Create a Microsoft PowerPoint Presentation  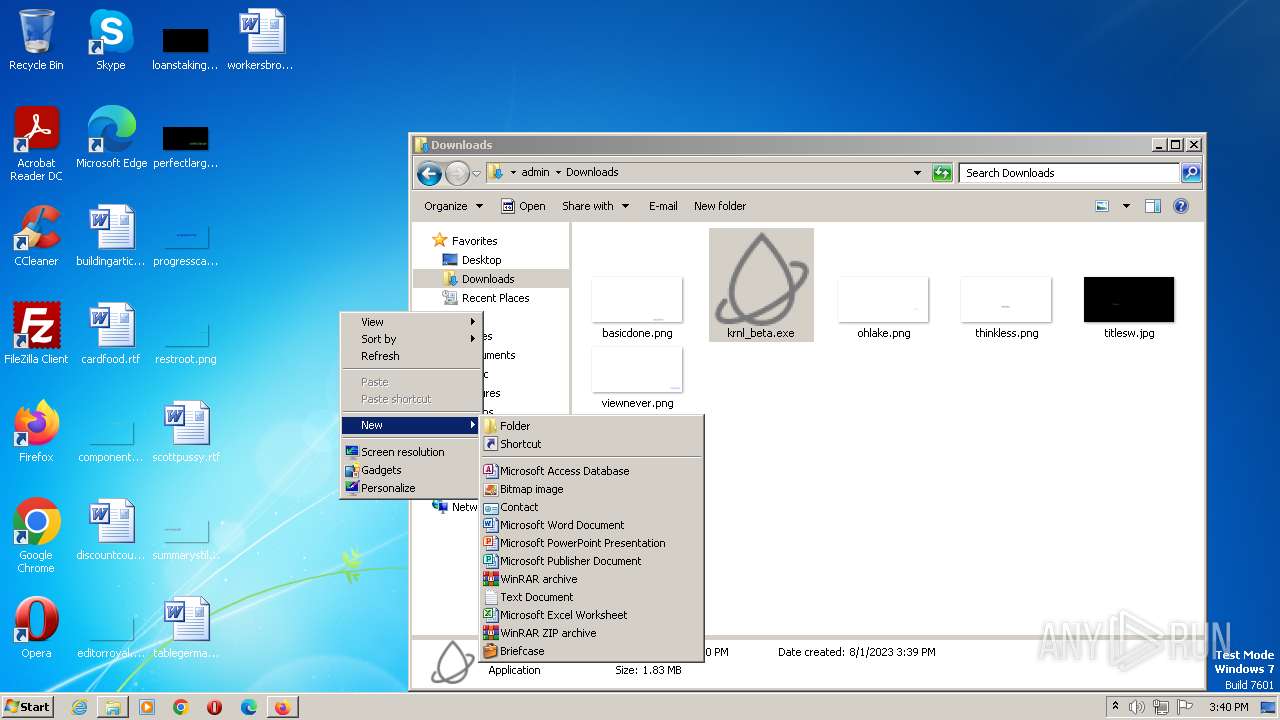[x=592, y=543]
